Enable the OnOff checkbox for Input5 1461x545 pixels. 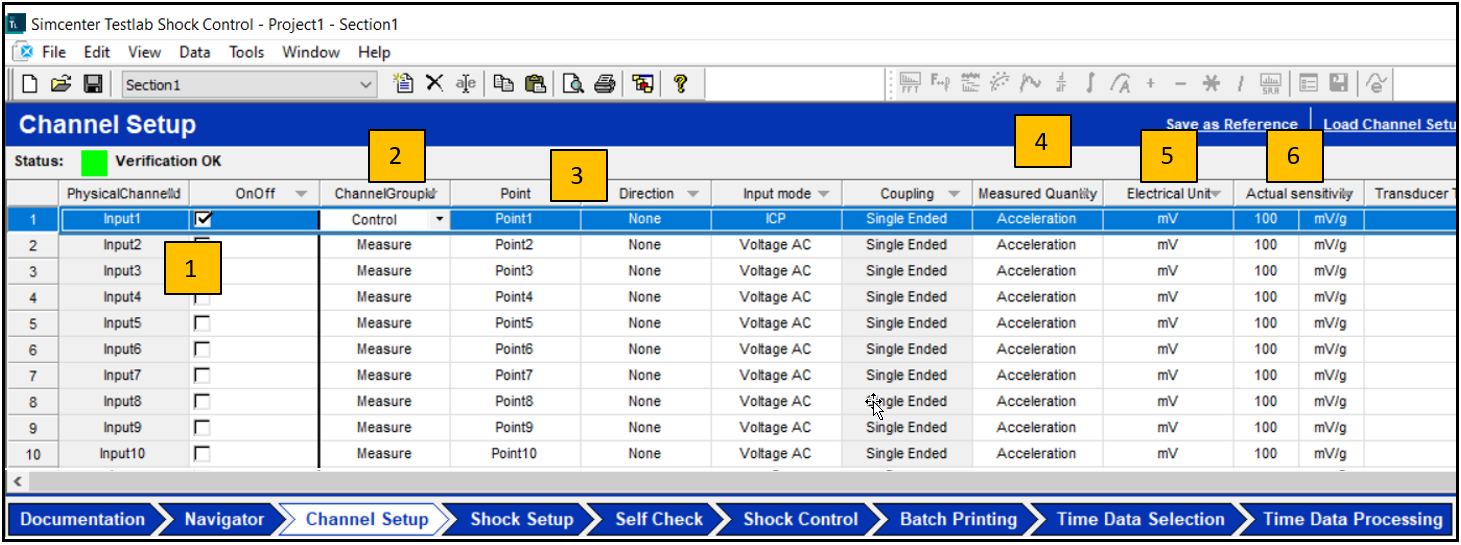[x=202, y=323]
